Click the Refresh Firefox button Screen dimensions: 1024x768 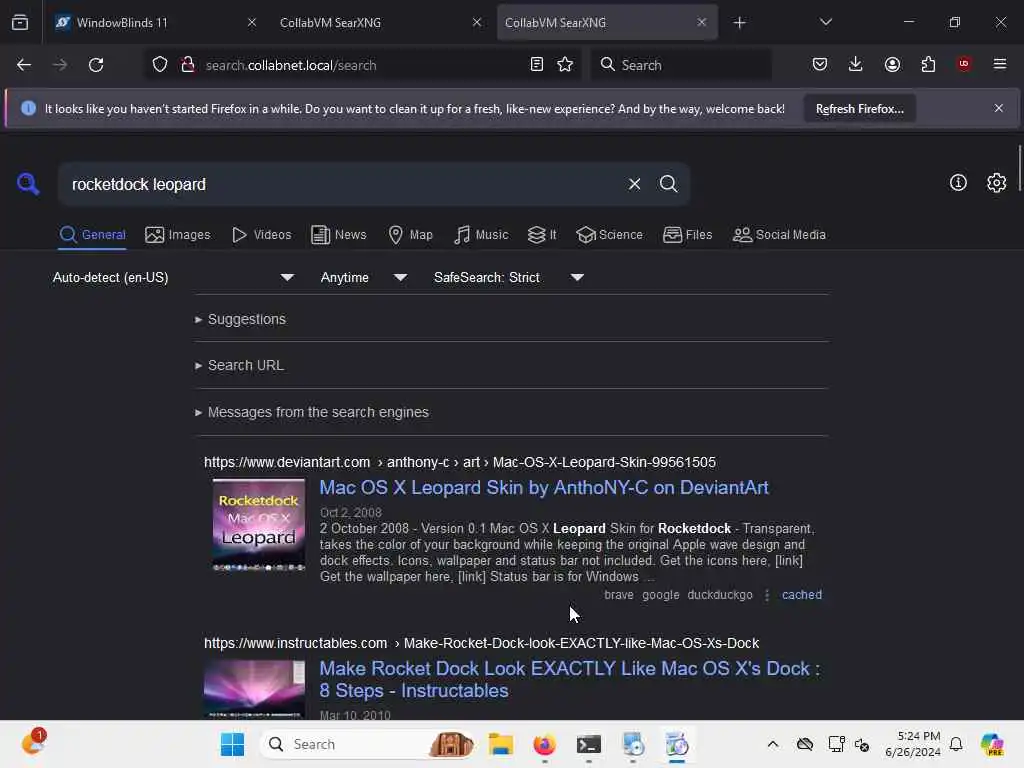[x=859, y=109]
